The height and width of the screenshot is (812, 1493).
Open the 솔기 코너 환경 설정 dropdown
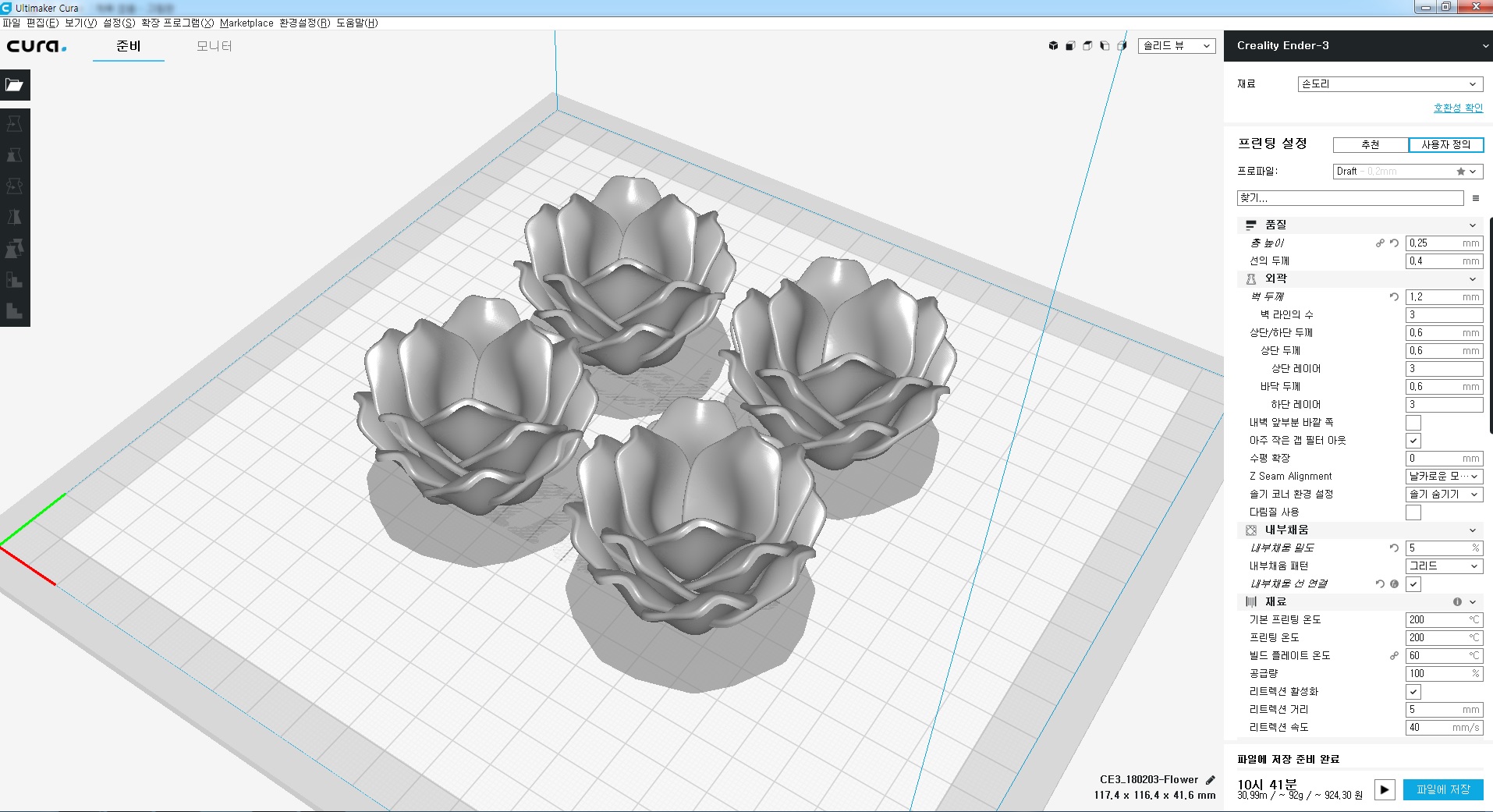pyautogui.click(x=1444, y=495)
